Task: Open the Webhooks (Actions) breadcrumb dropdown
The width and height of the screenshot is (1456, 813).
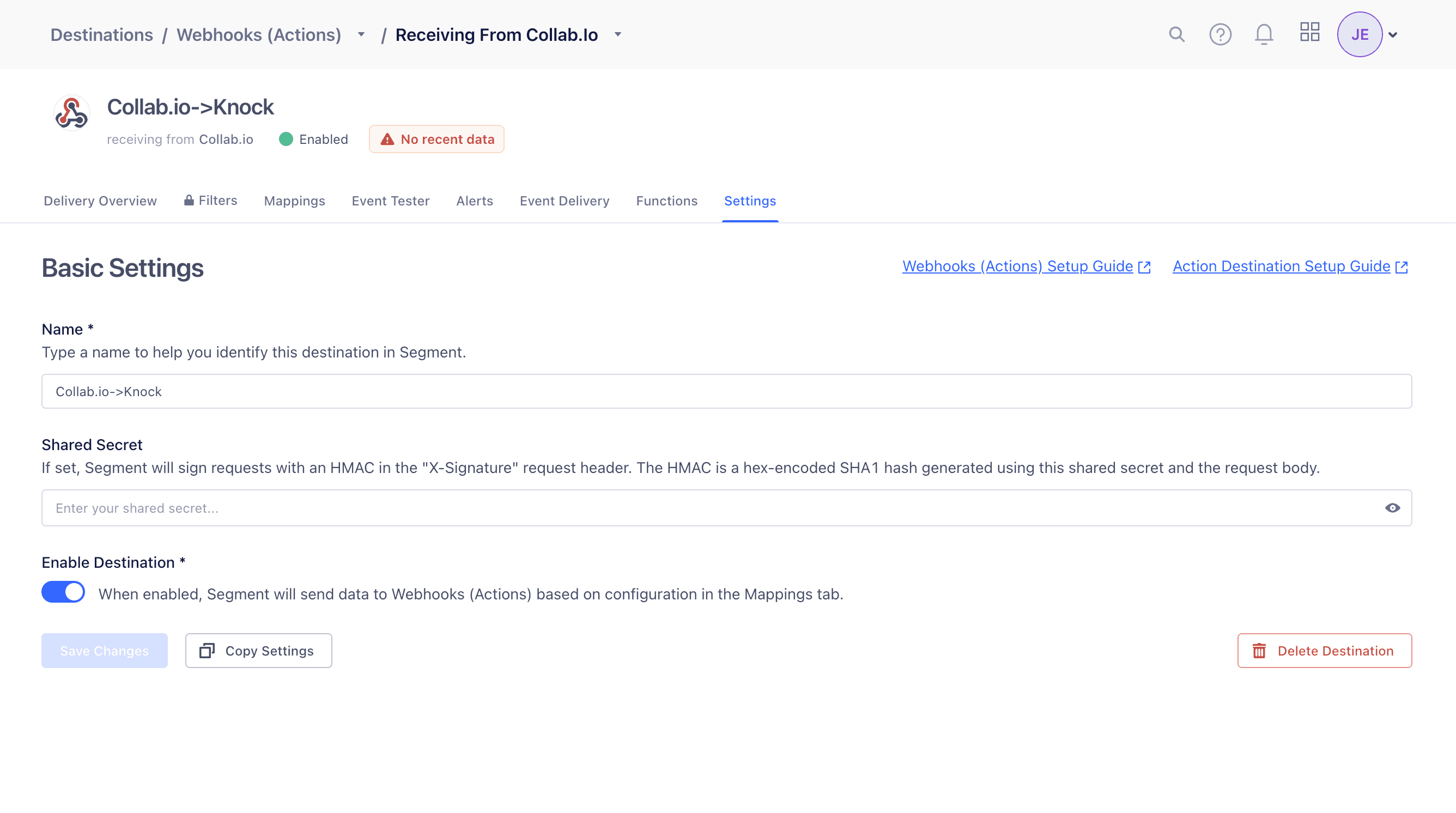Action: click(x=361, y=34)
